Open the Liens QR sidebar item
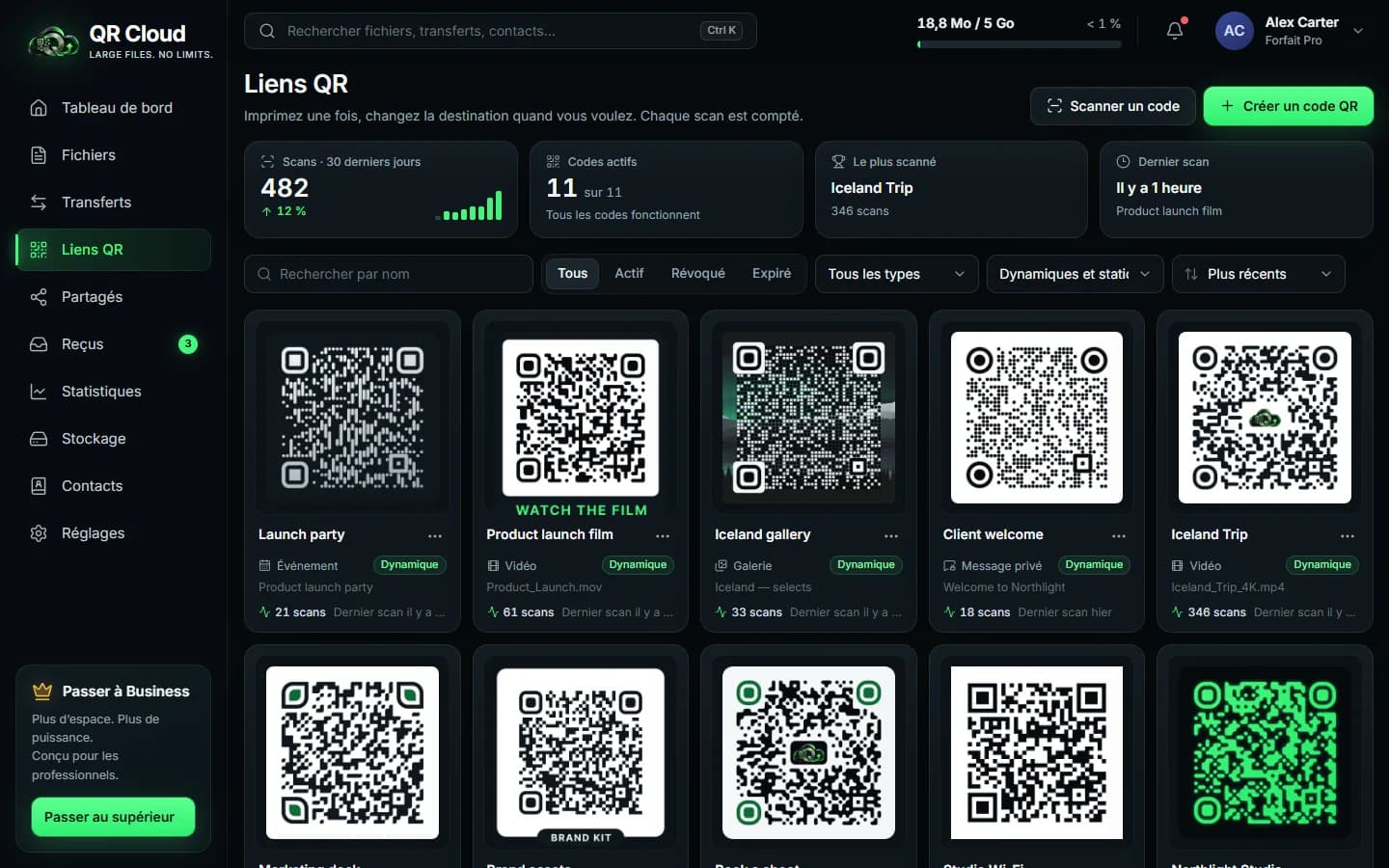 tap(114, 250)
